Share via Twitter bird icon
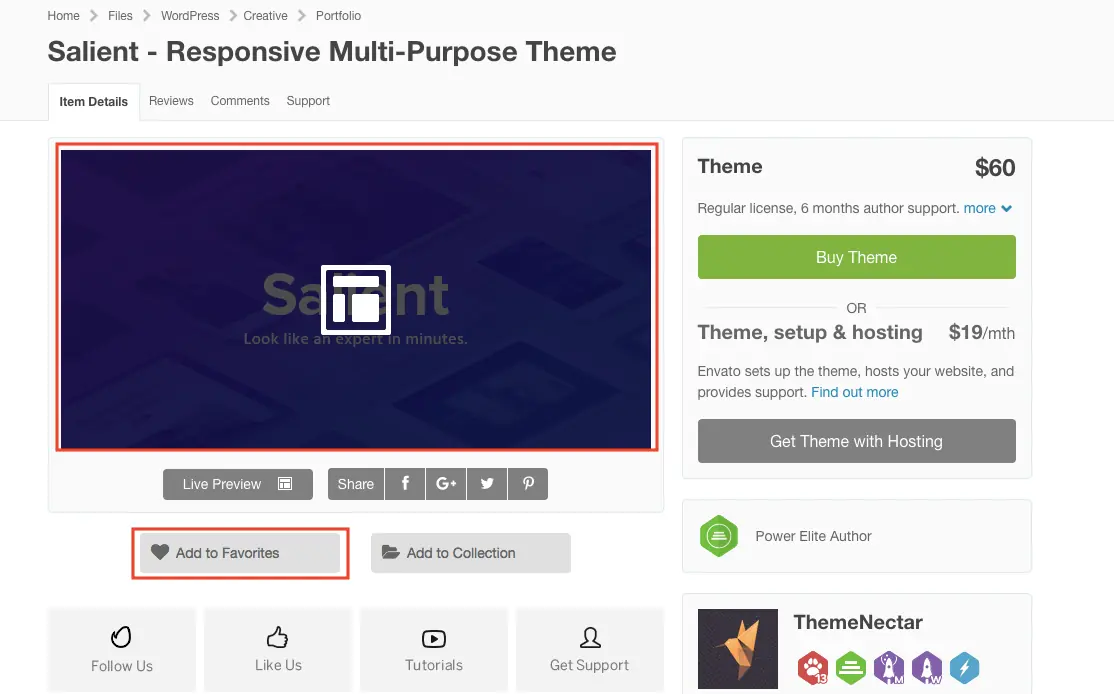The height and width of the screenshot is (694, 1114). [x=487, y=484]
